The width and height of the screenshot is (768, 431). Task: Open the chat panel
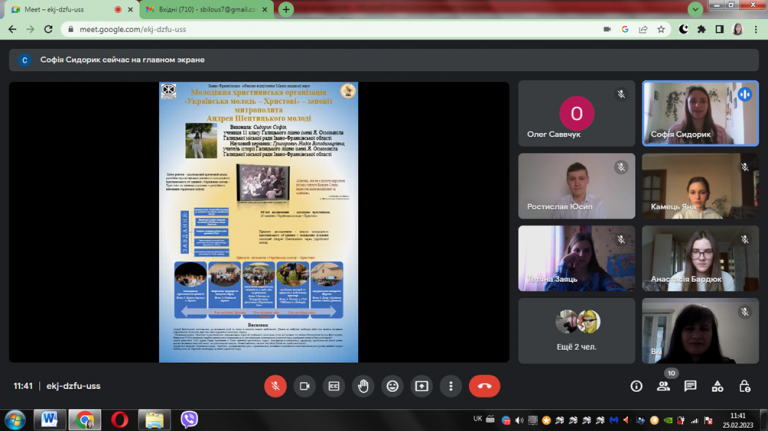coord(691,386)
